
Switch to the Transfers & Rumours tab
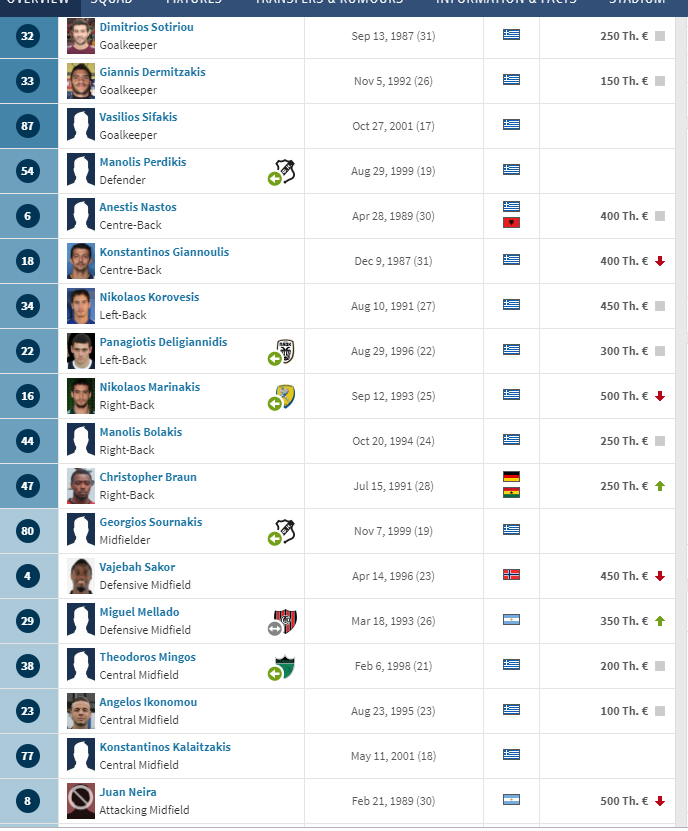click(329, 3)
